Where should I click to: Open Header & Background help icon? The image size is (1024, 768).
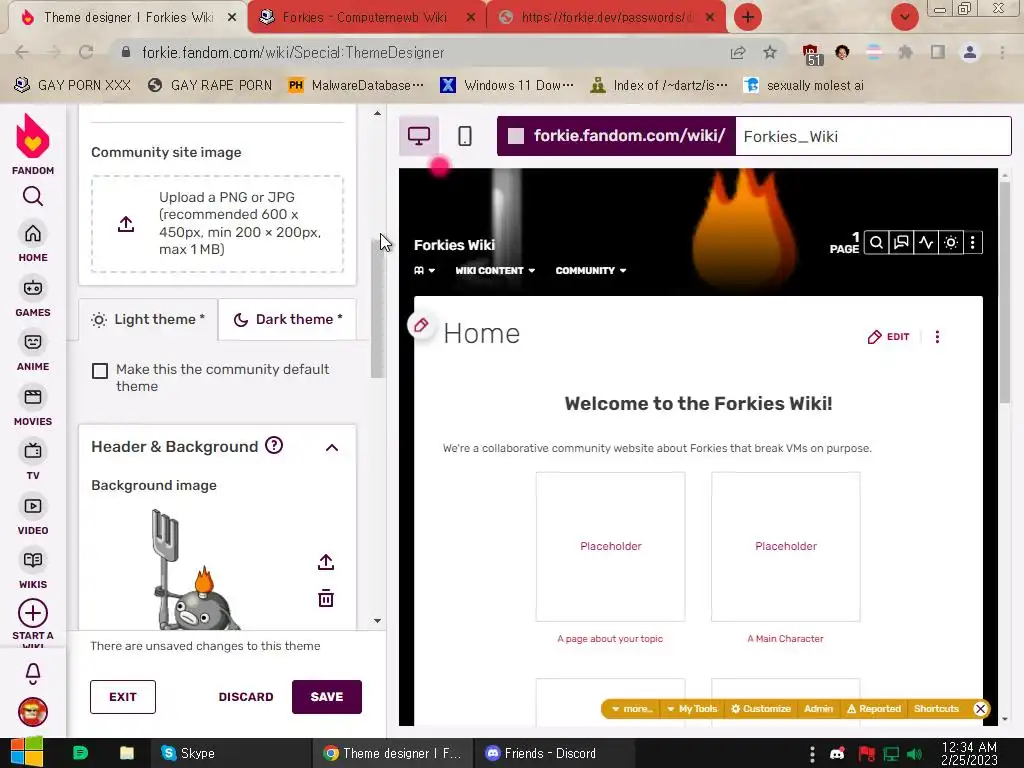(x=274, y=445)
